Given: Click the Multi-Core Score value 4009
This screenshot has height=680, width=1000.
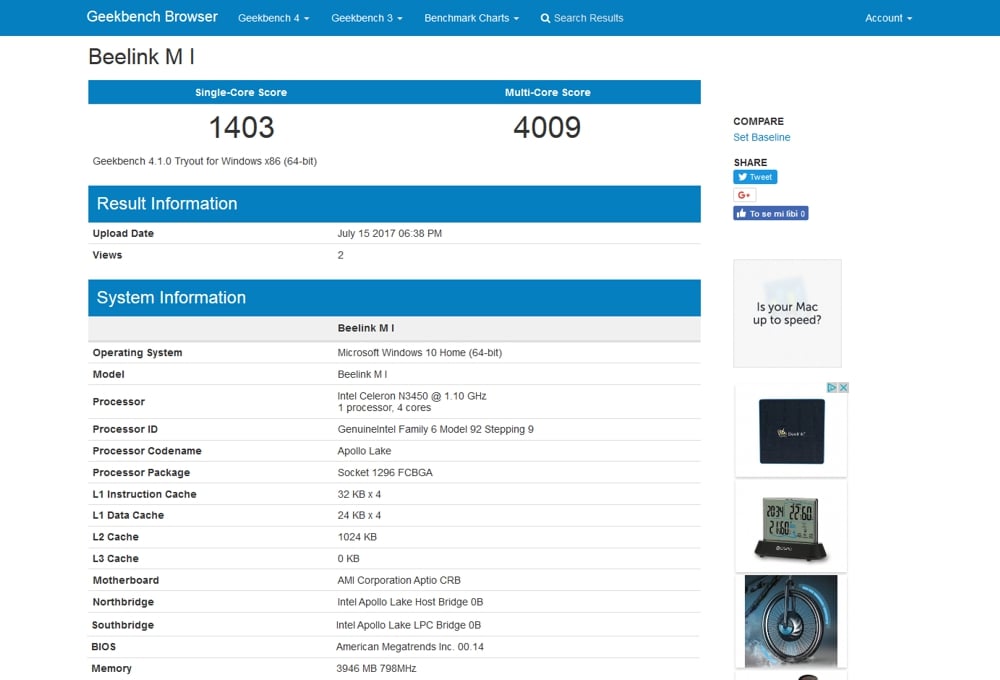Looking at the screenshot, I should [547, 128].
